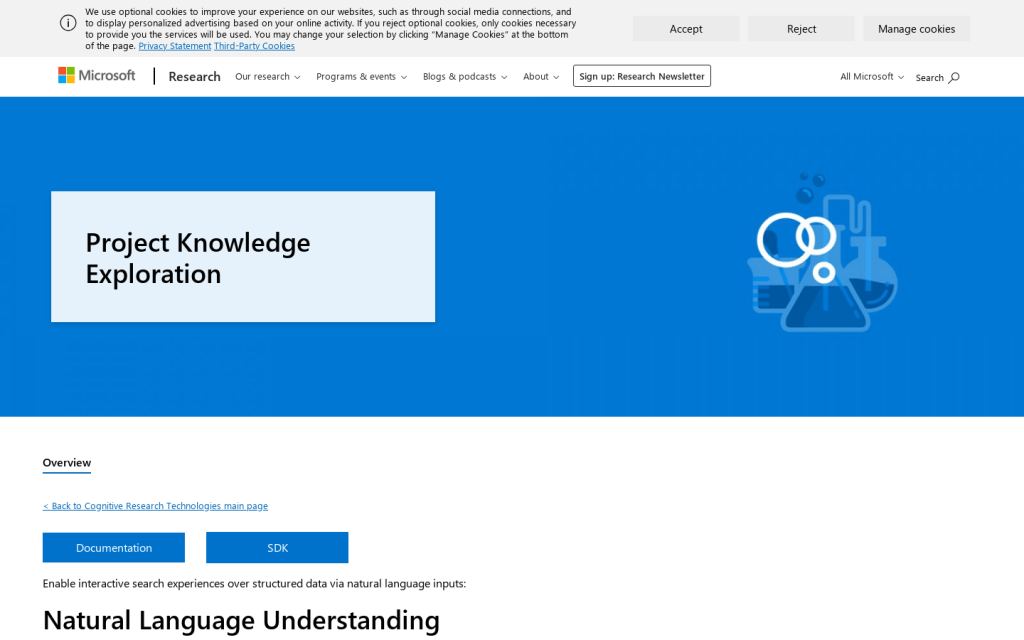Accept optional cookies

point(686,29)
